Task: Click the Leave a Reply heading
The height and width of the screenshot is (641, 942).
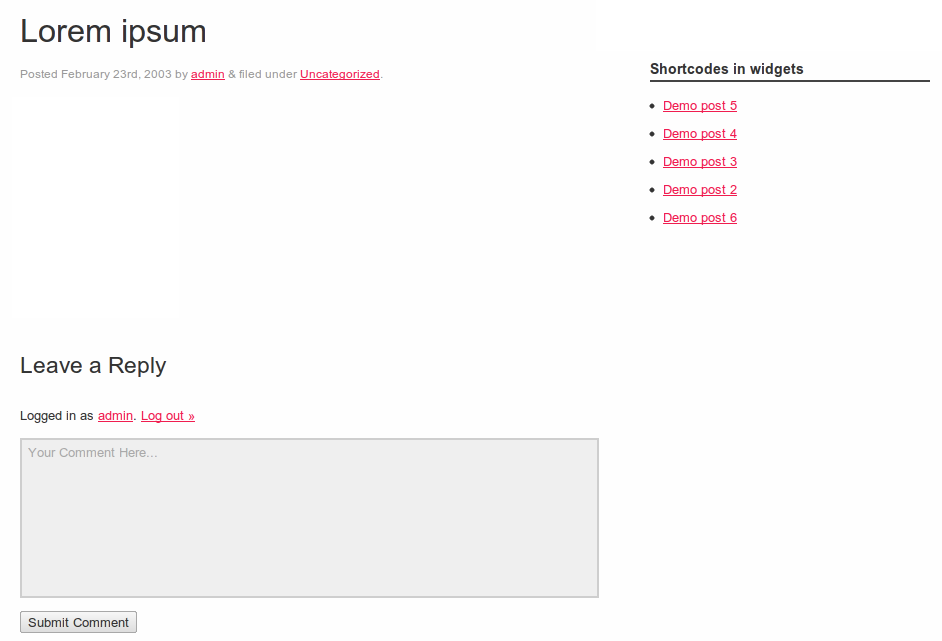Action: tap(93, 366)
